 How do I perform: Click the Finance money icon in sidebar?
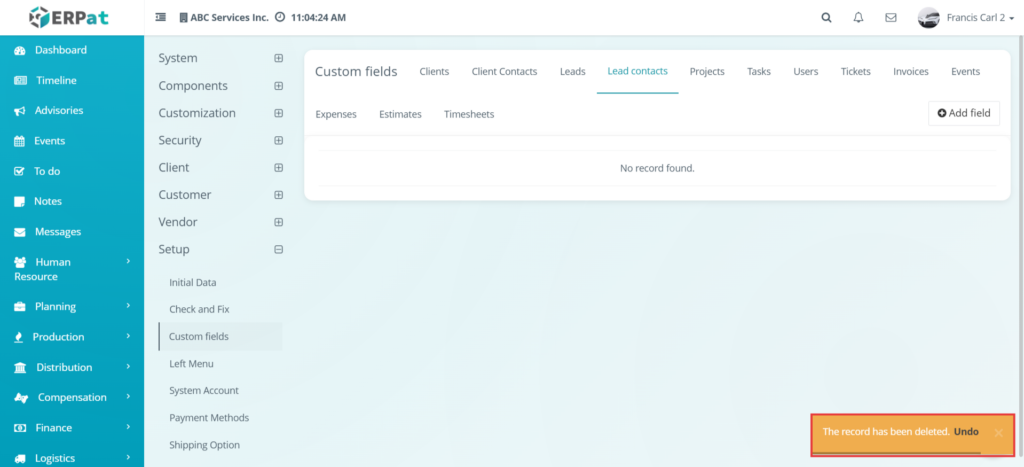coord(20,428)
